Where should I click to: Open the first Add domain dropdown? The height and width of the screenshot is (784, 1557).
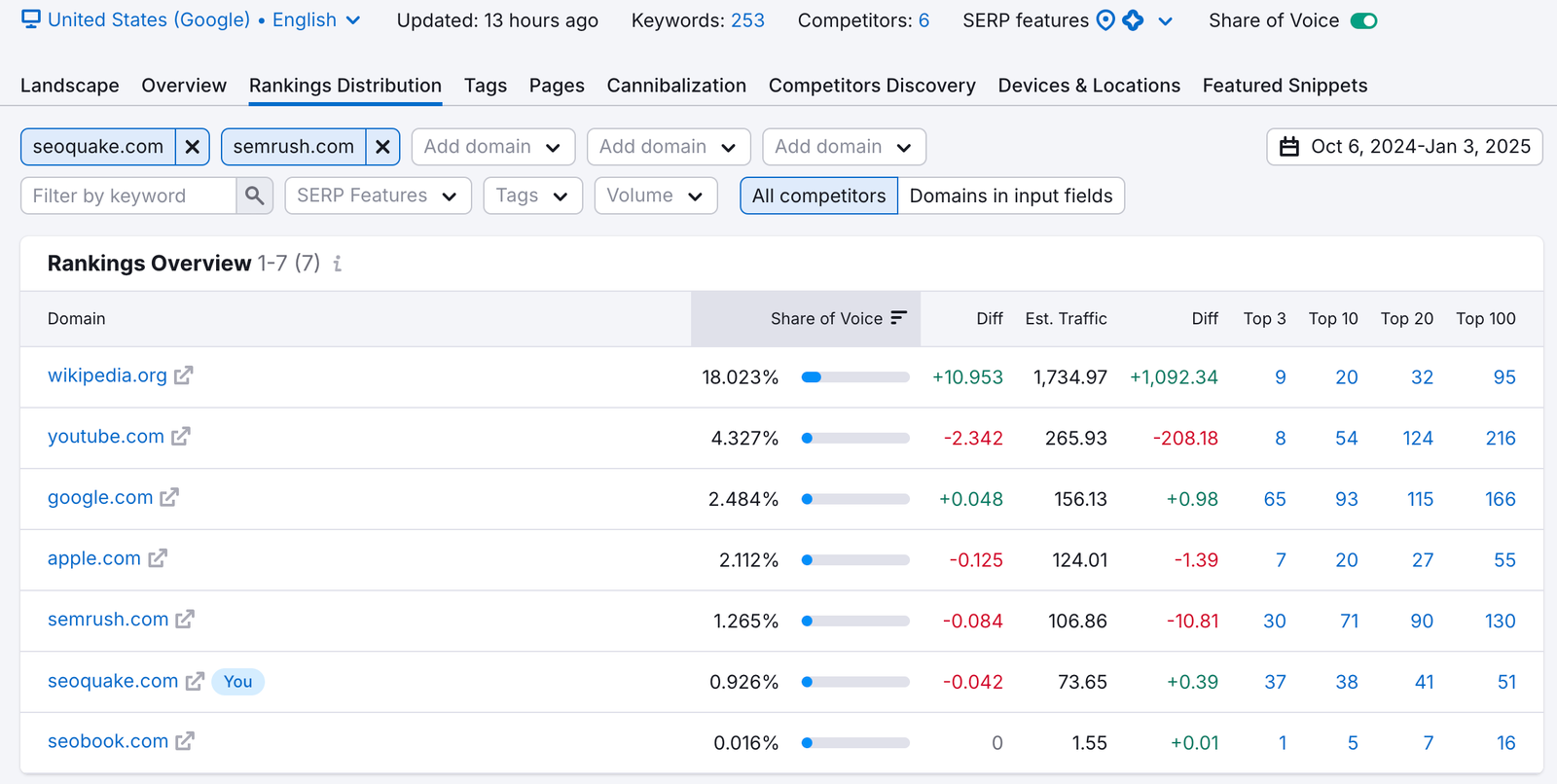point(492,147)
